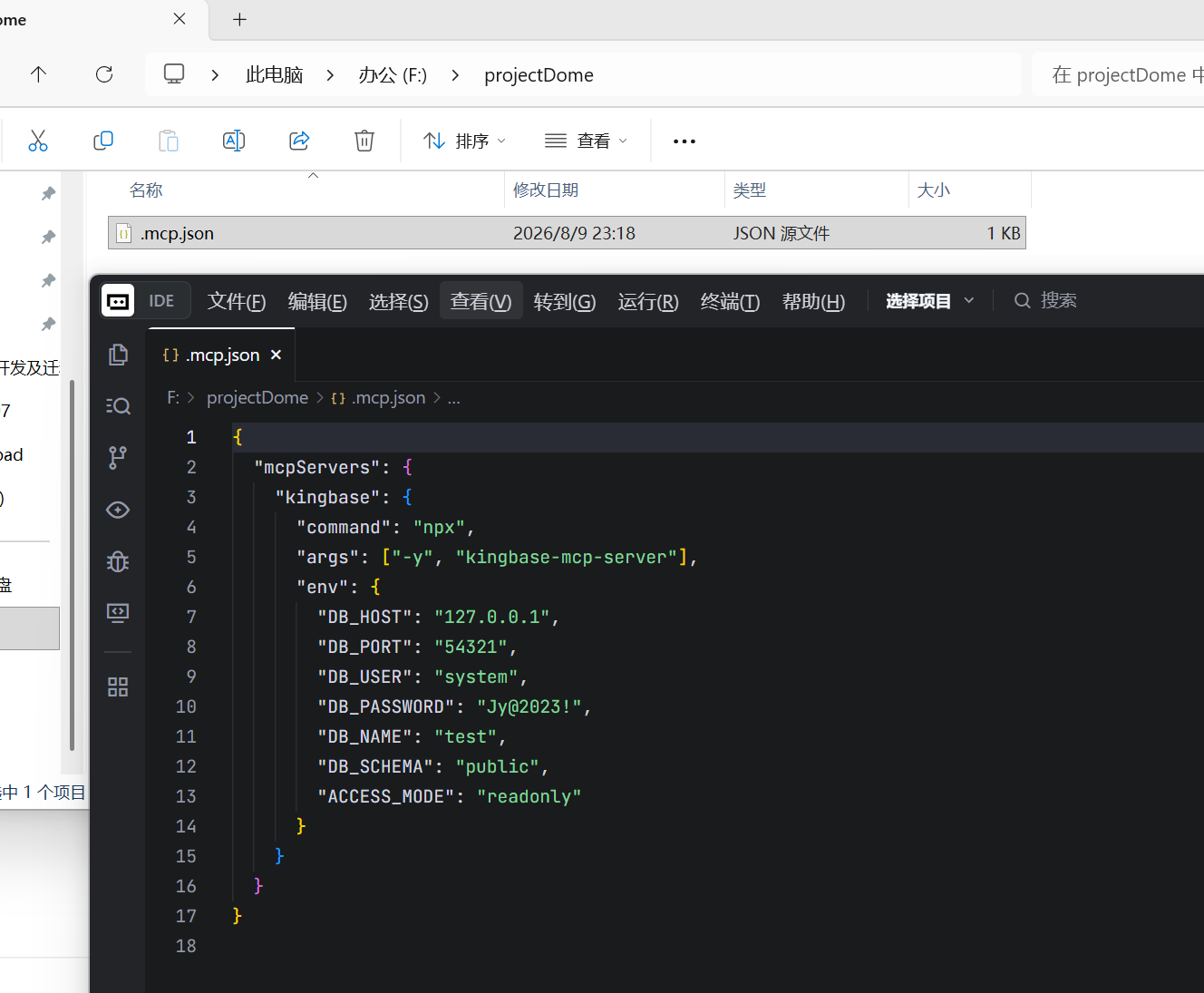Open the 文件(F) menu in IDE
The image size is (1204, 993).
coord(237,301)
